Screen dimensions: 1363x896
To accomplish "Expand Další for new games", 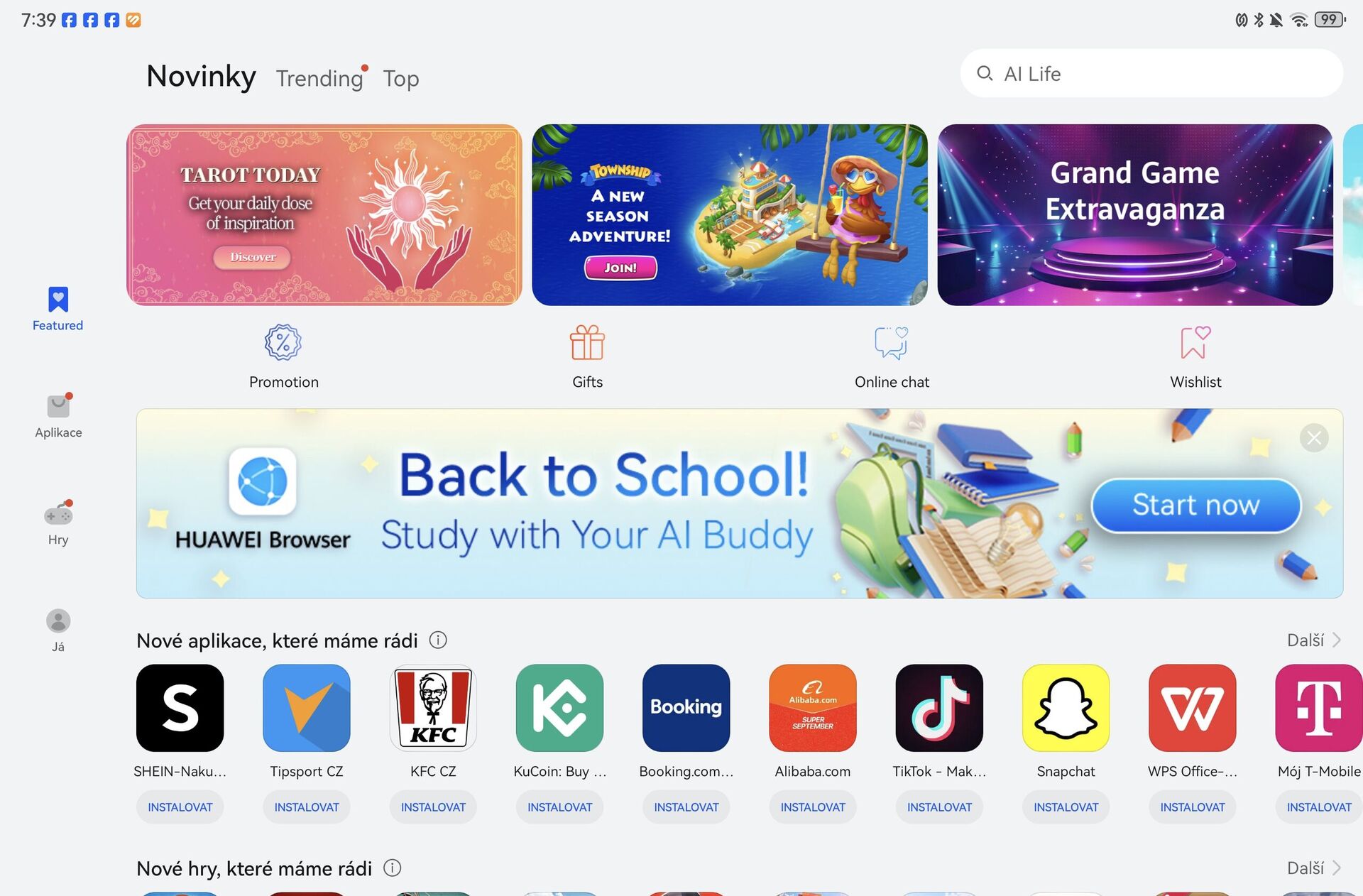I will pos(1314,866).
